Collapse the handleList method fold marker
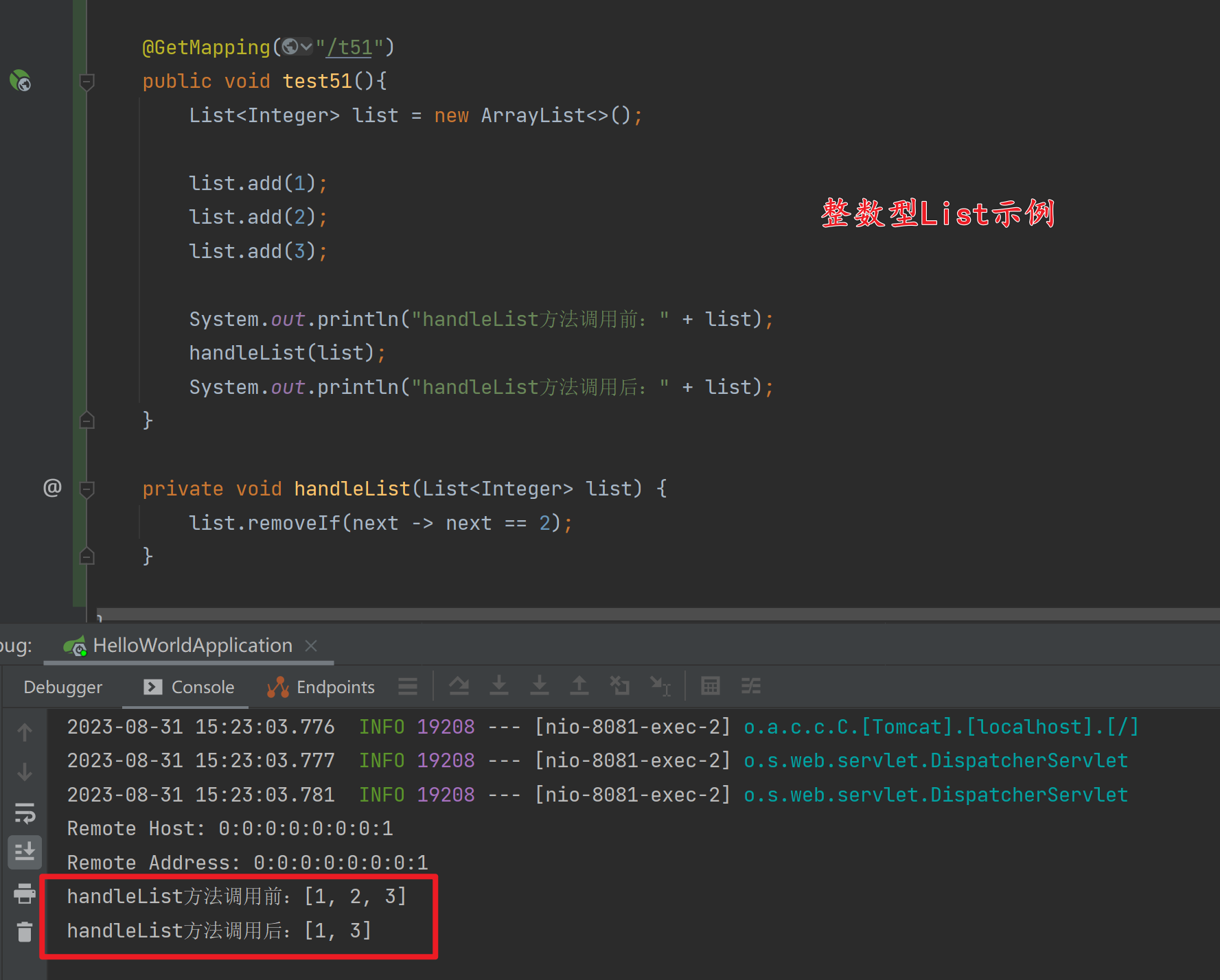The width and height of the screenshot is (1220, 980). click(x=87, y=489)
